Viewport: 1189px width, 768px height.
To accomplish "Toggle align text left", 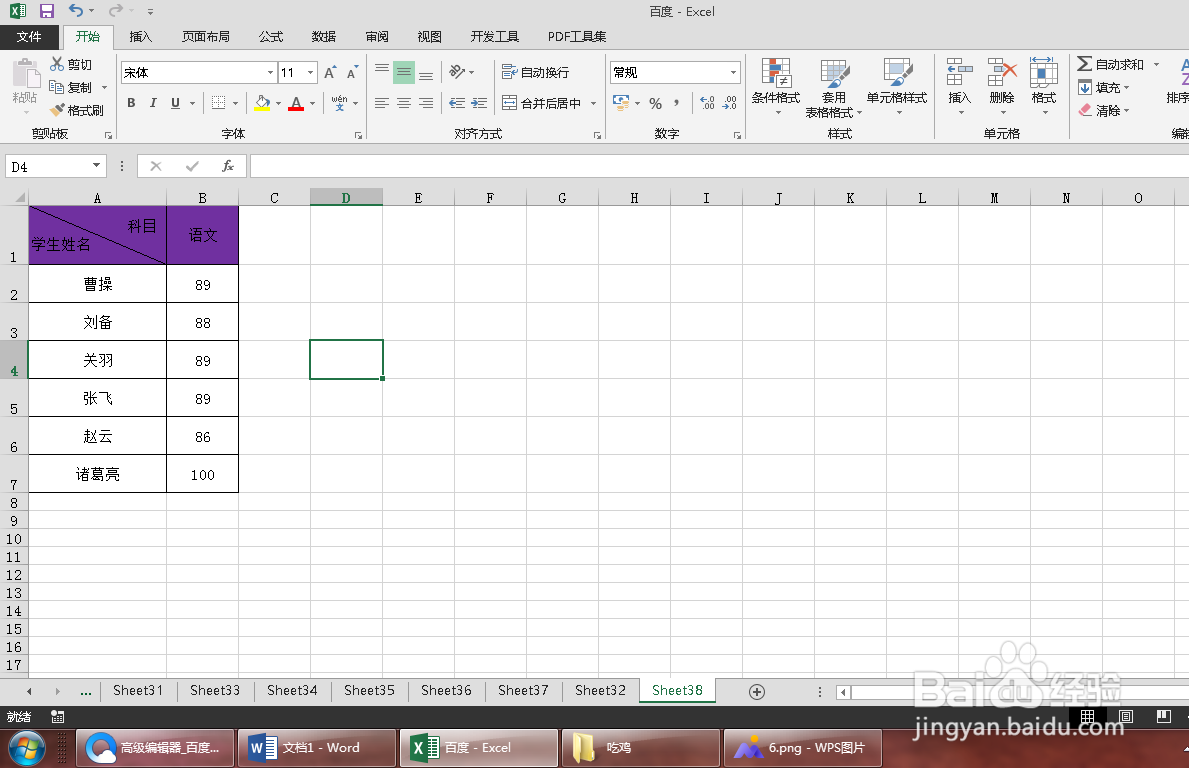I will click(382, 103).
